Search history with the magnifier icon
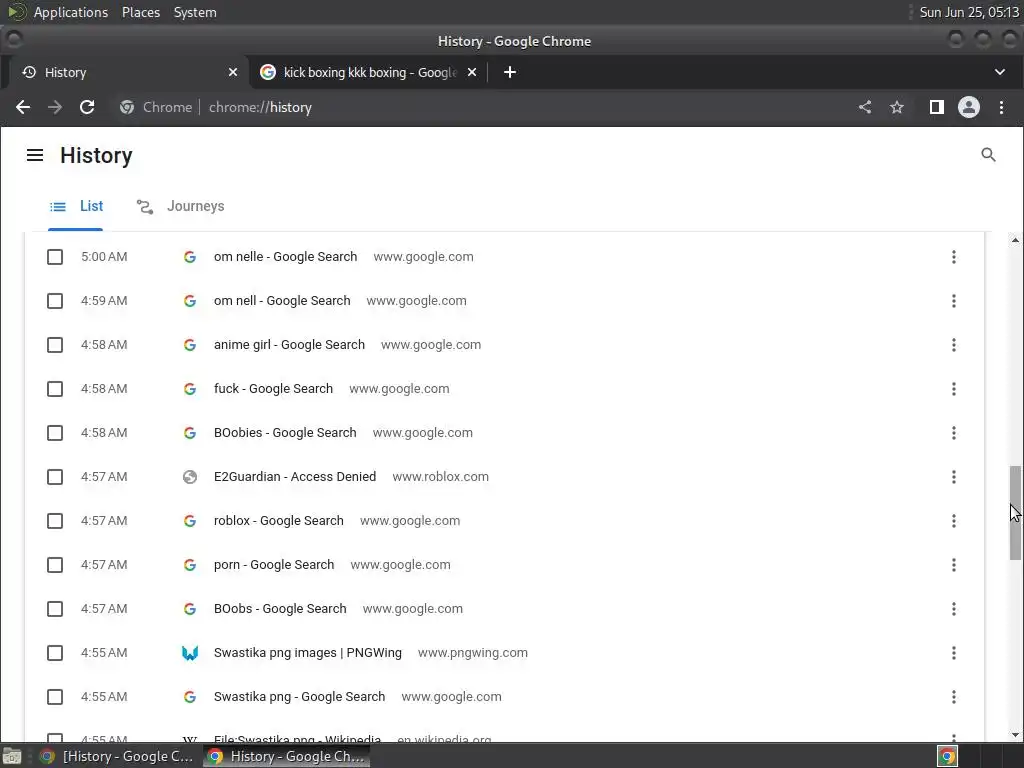This screenshot has width=1024, height=768. tap(988, 155)
